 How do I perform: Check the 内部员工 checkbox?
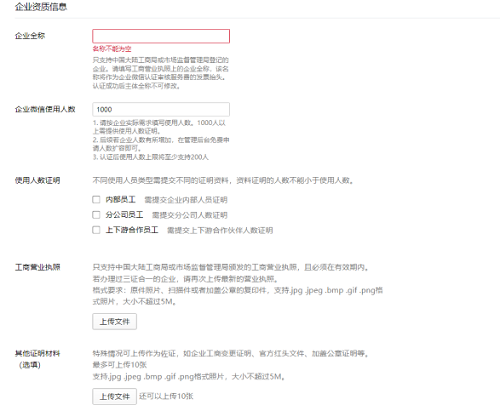tap(96, 200)
